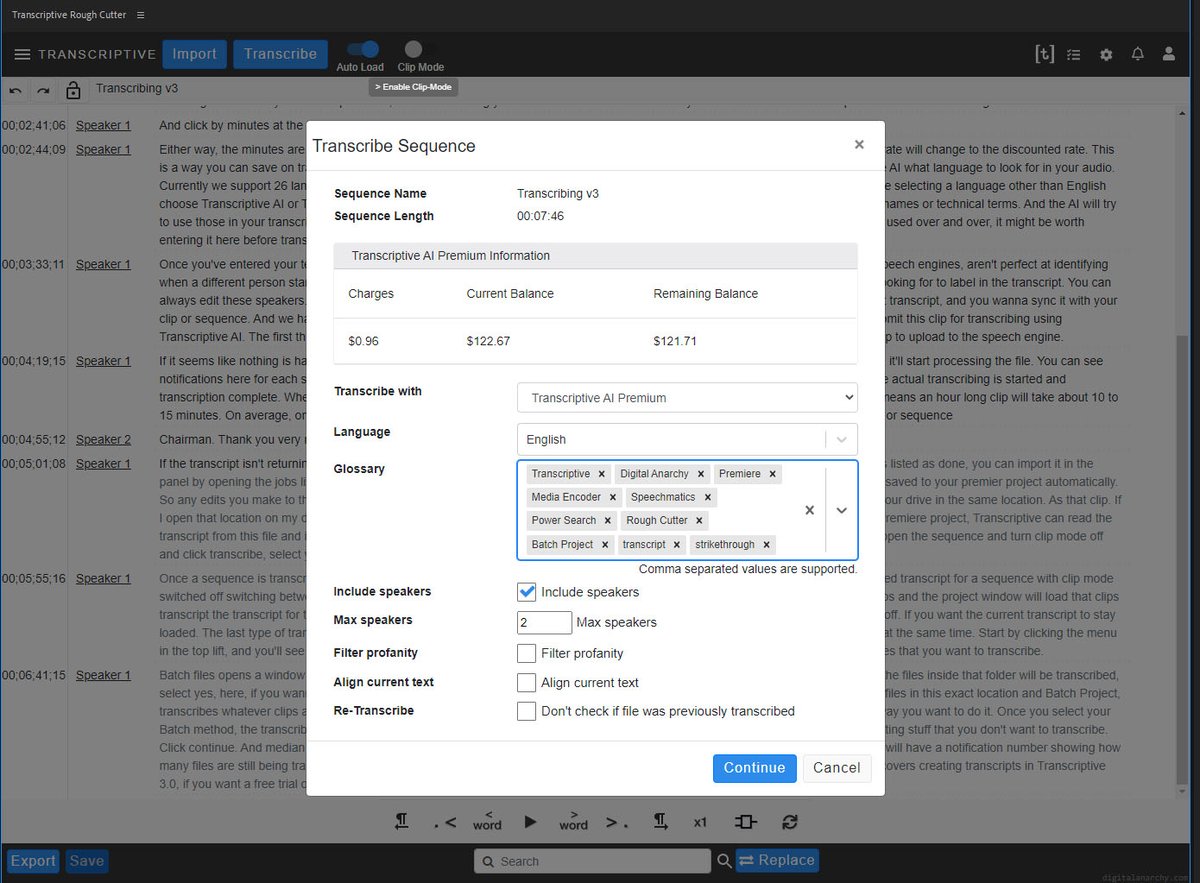Click the redo arrow icon

click(x=43, y=90)
